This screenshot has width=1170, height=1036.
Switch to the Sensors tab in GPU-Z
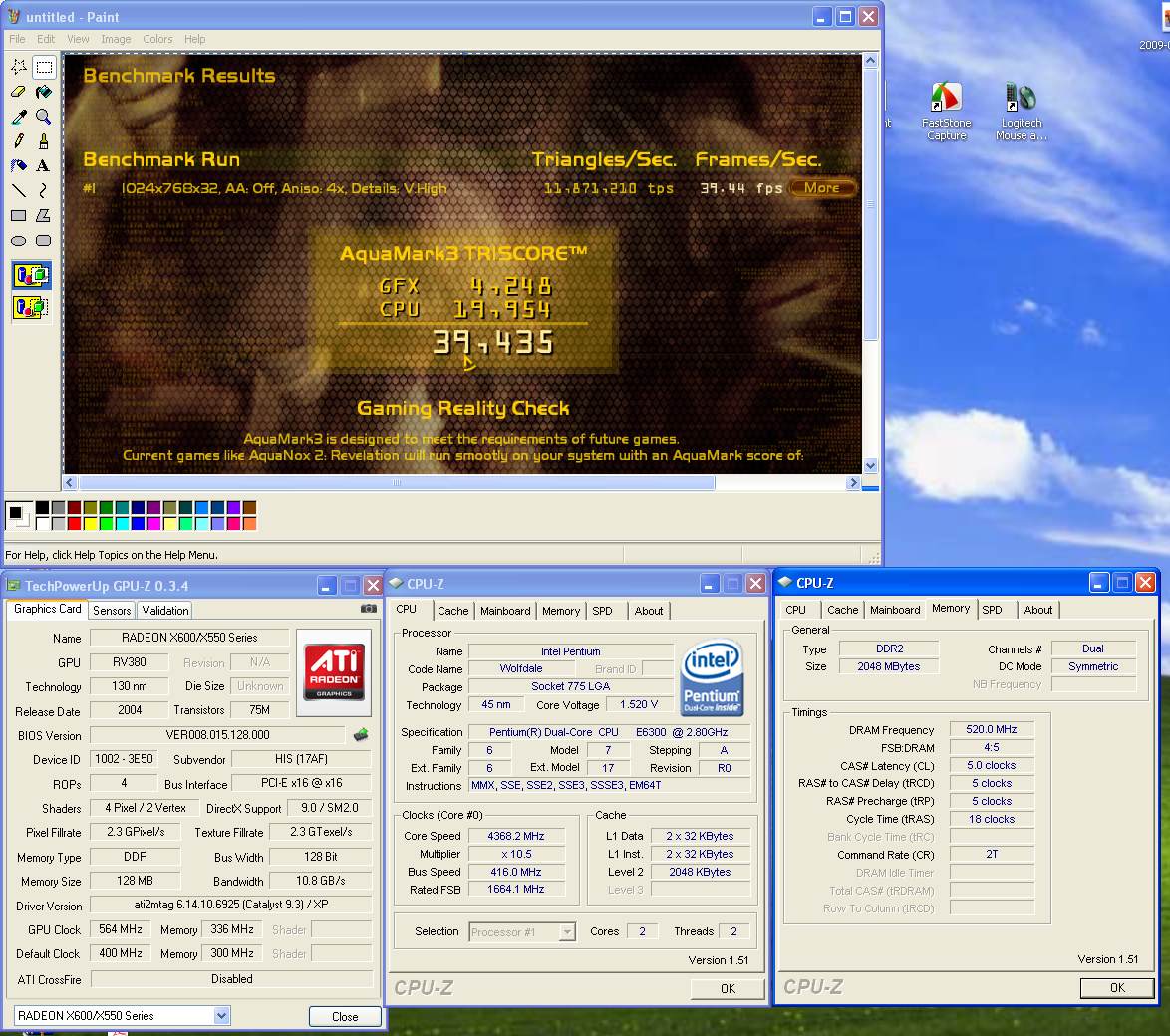(x=112, y=610)
